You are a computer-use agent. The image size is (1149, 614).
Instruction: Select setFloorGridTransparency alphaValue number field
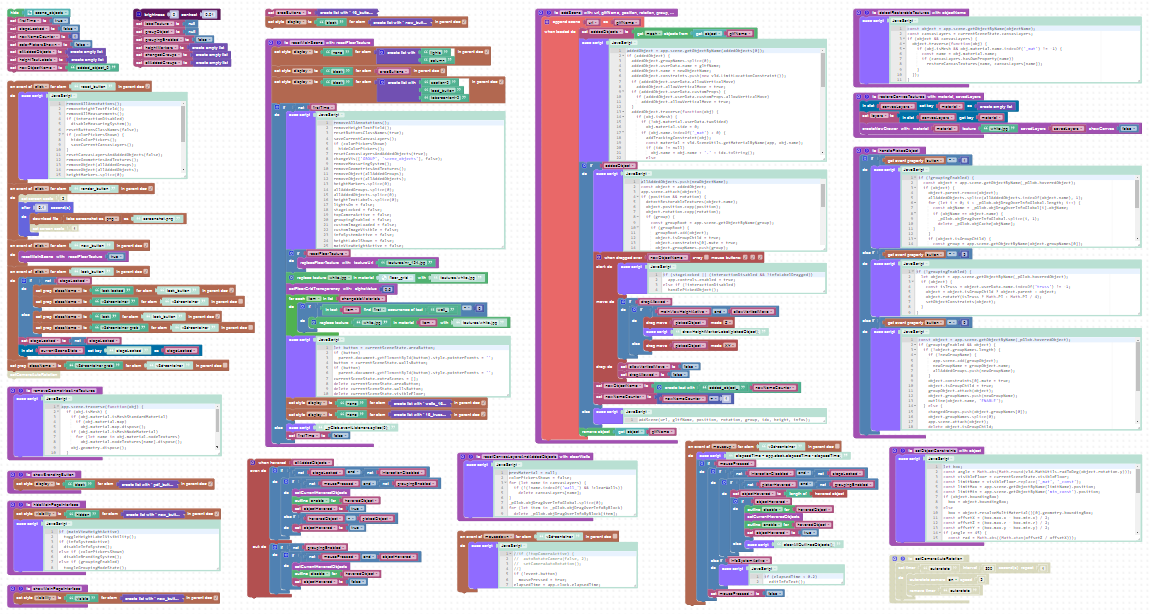point(387,289)
